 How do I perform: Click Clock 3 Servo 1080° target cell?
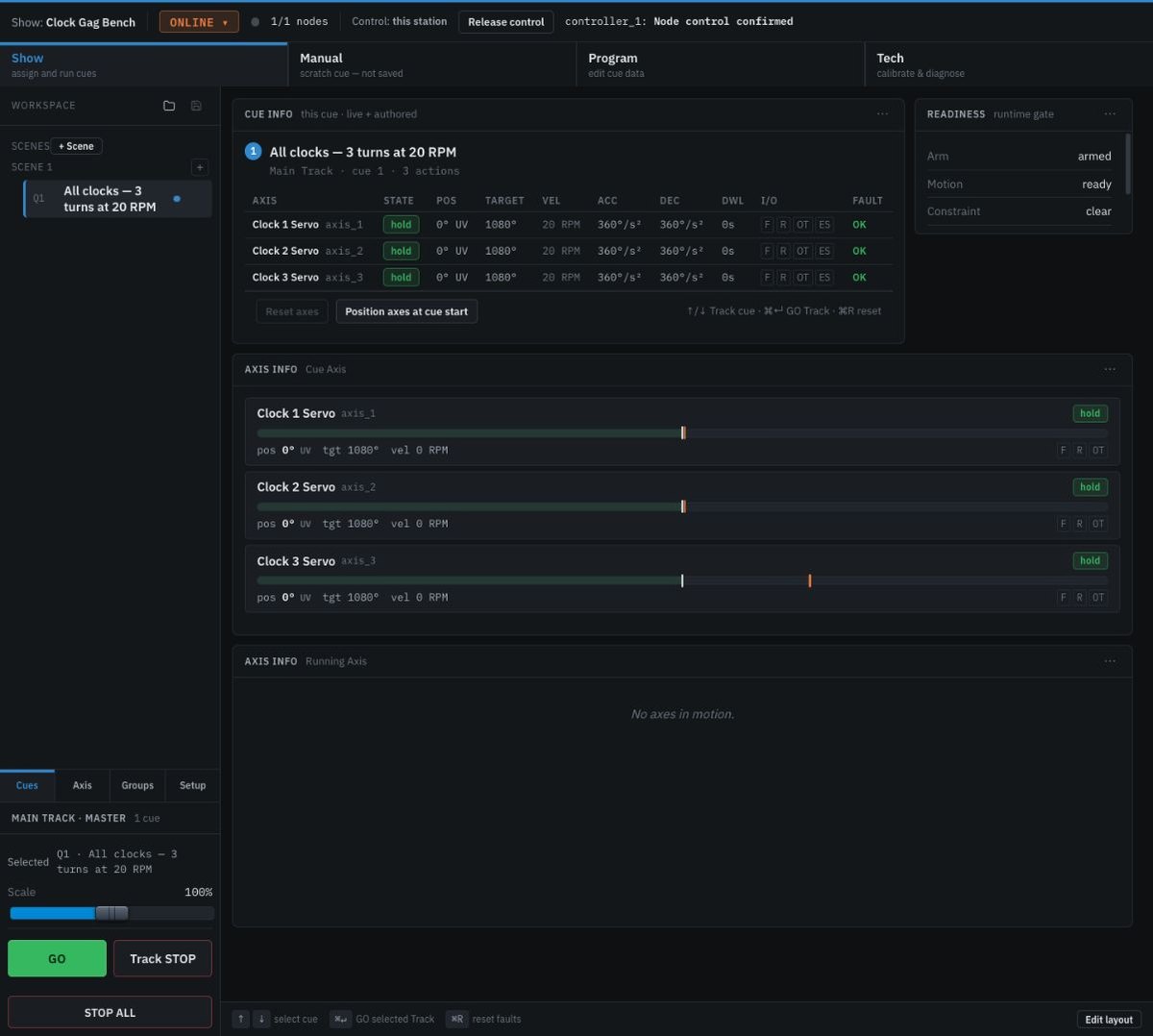[x=501, y=278]
